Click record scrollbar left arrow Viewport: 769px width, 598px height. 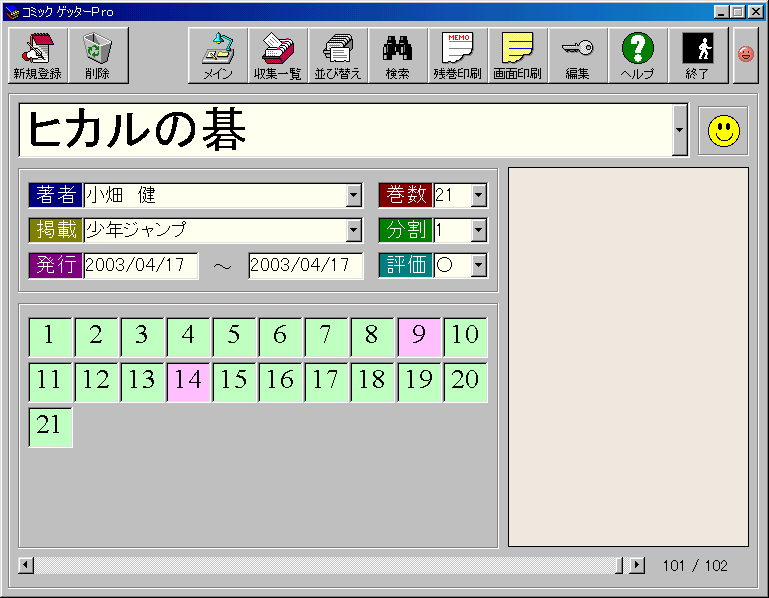click(26, 566)
